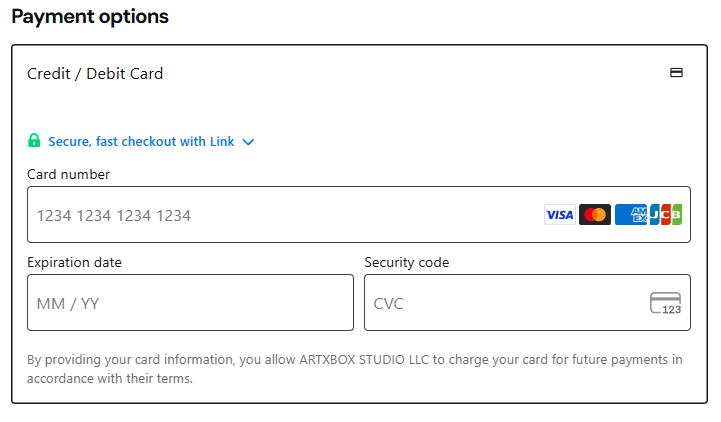Click the "Security code" label
This screenshot has width=721, height=422.
407,262
